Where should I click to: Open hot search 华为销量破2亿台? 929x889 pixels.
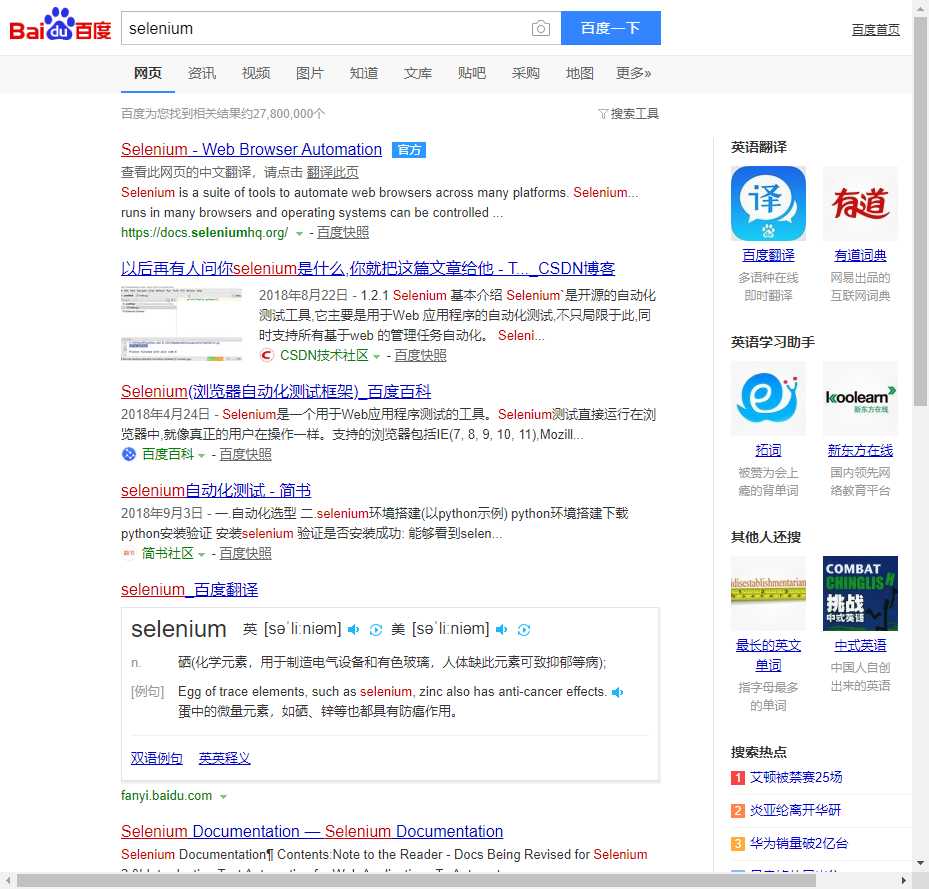click(799, 843)
